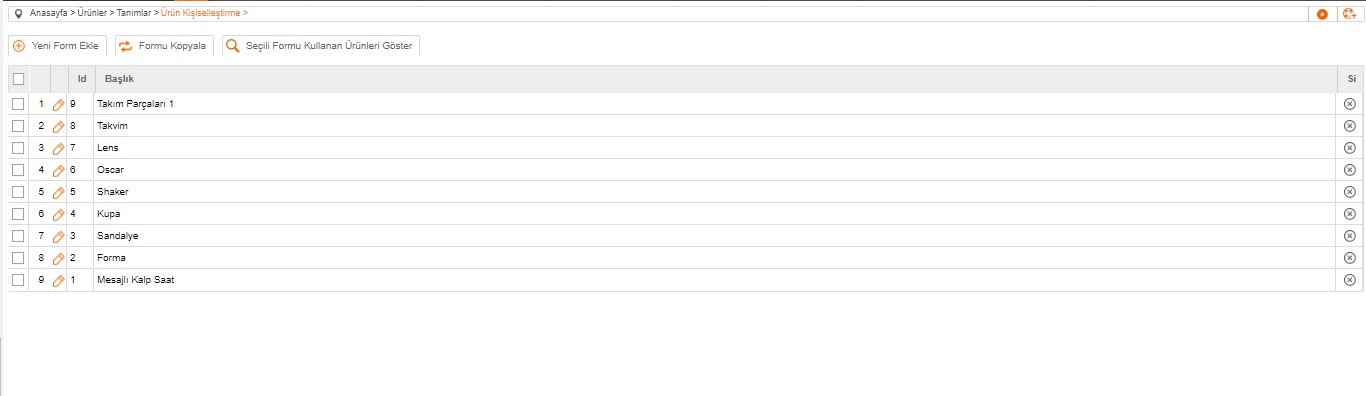The width and height of the screenshot is (1366, 396).
Task: Check the Sandalye row checkbox
Action: pyautogui.click(x=18, y=236)
